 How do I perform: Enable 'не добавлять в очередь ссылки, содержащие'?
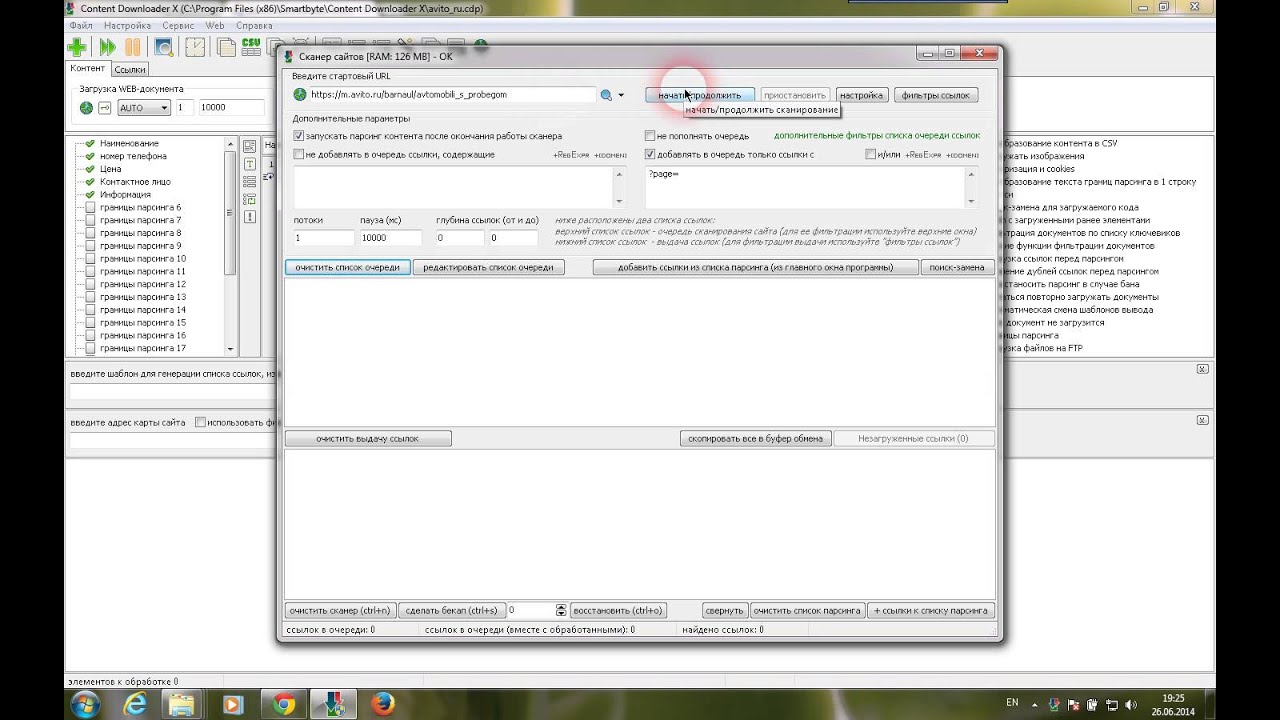pyautogui.click(x=299, y=155)
